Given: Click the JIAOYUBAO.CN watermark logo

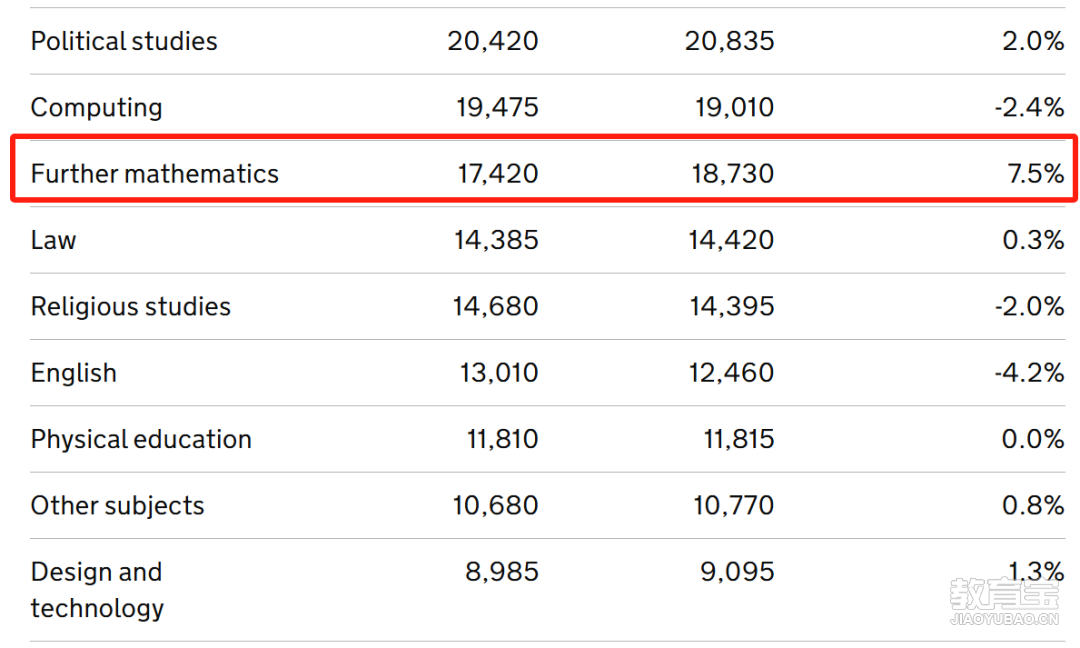Looking at the screenshot, I should [x=1004, y=602].
